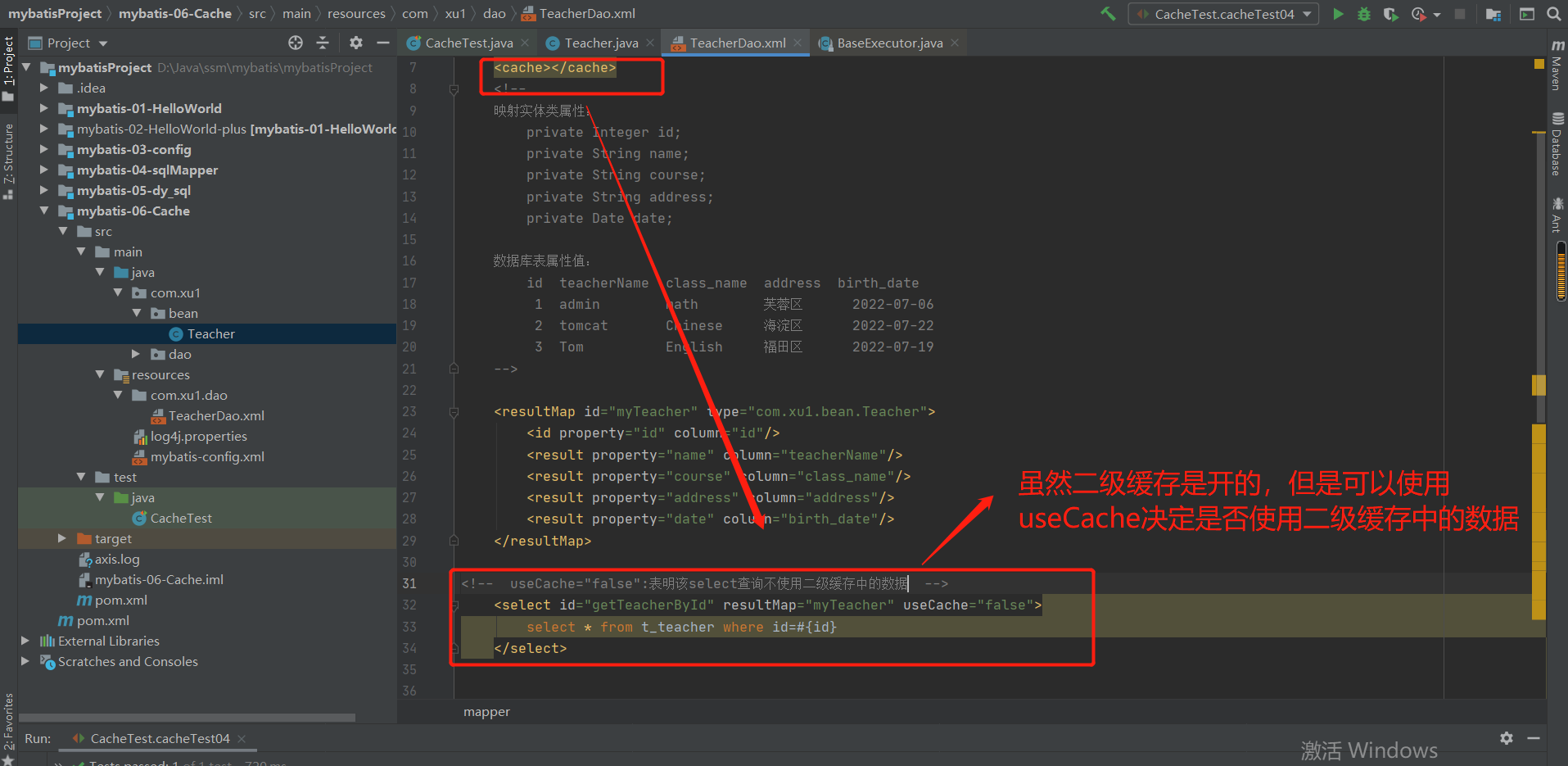Viewport: 1568px width, 766px height.
Task: Select mybatis-06-Cache.iml in tree
Action: pyautogui.click(x=151, y=579)
